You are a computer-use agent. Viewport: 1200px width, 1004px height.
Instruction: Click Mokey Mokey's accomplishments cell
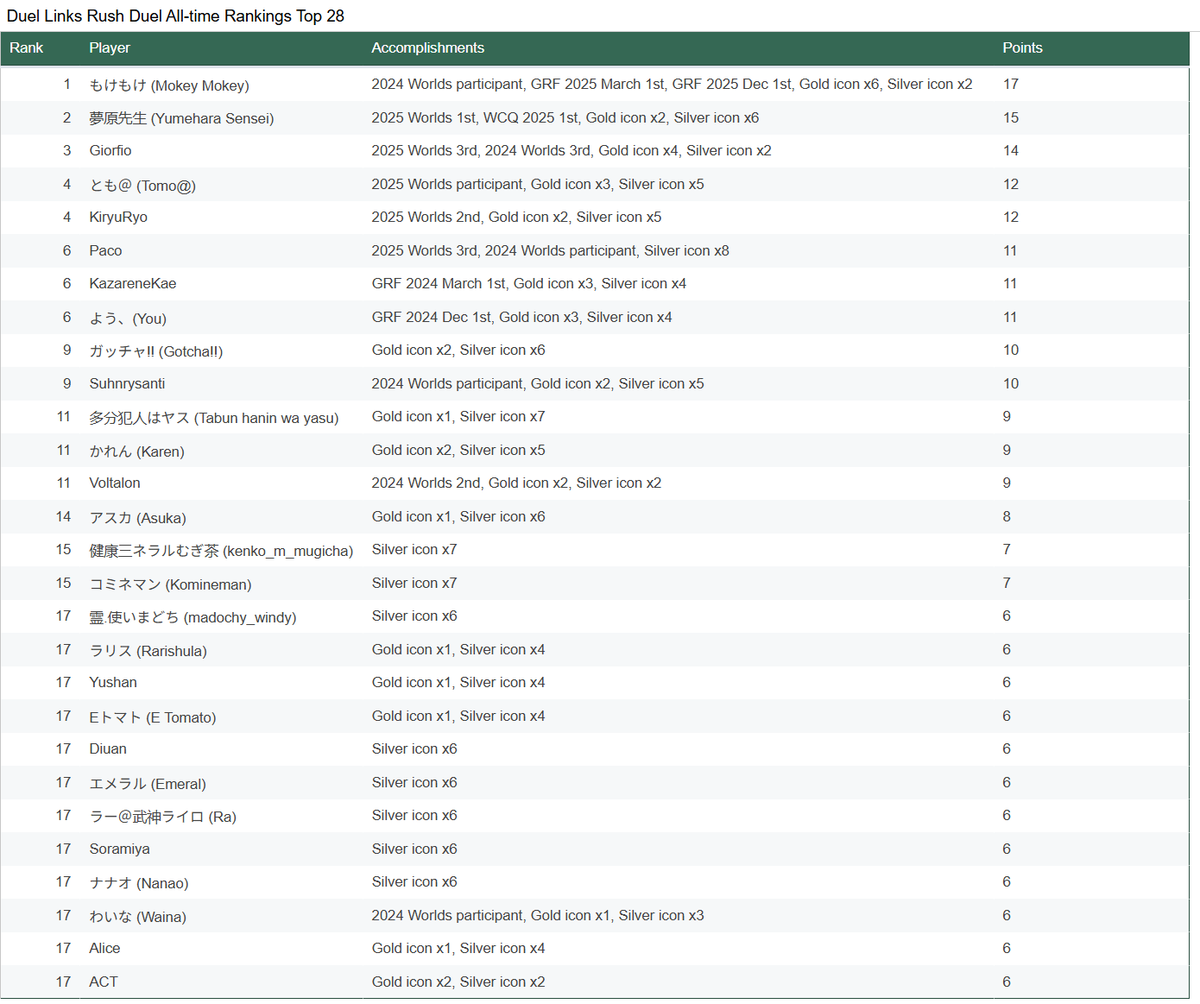[672, 84]
